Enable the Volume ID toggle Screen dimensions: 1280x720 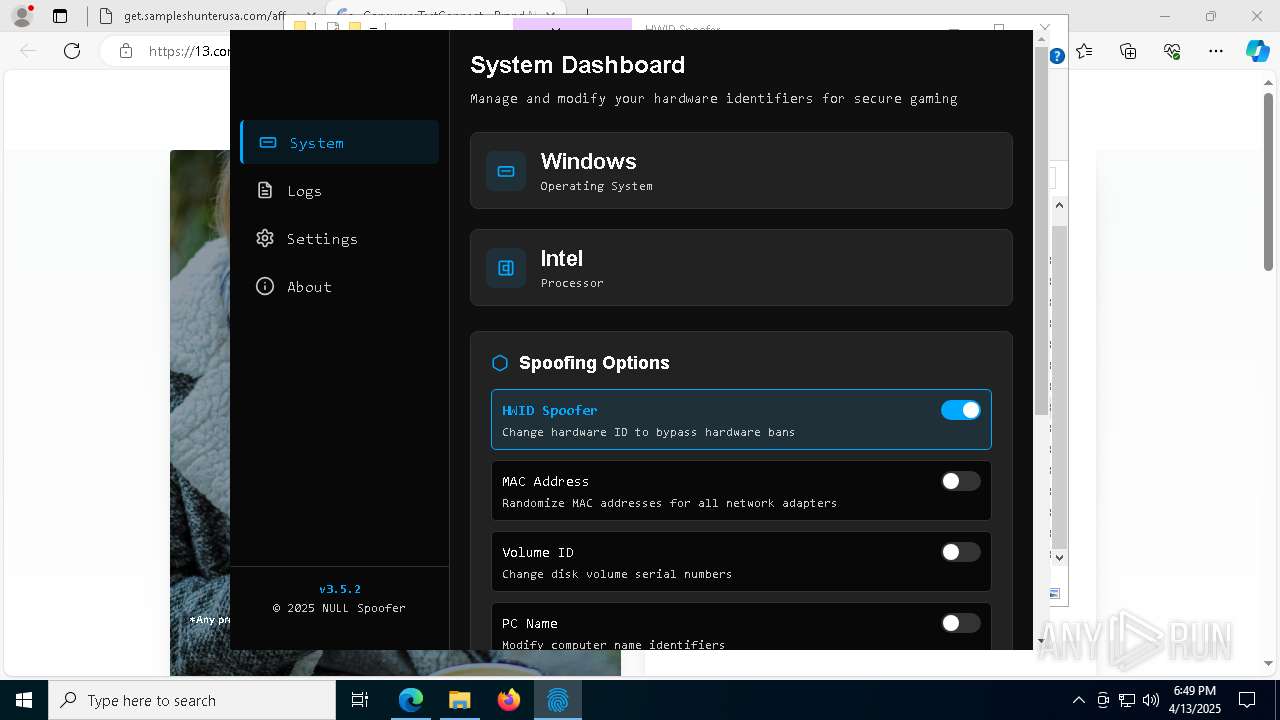(x=960, y=552)
